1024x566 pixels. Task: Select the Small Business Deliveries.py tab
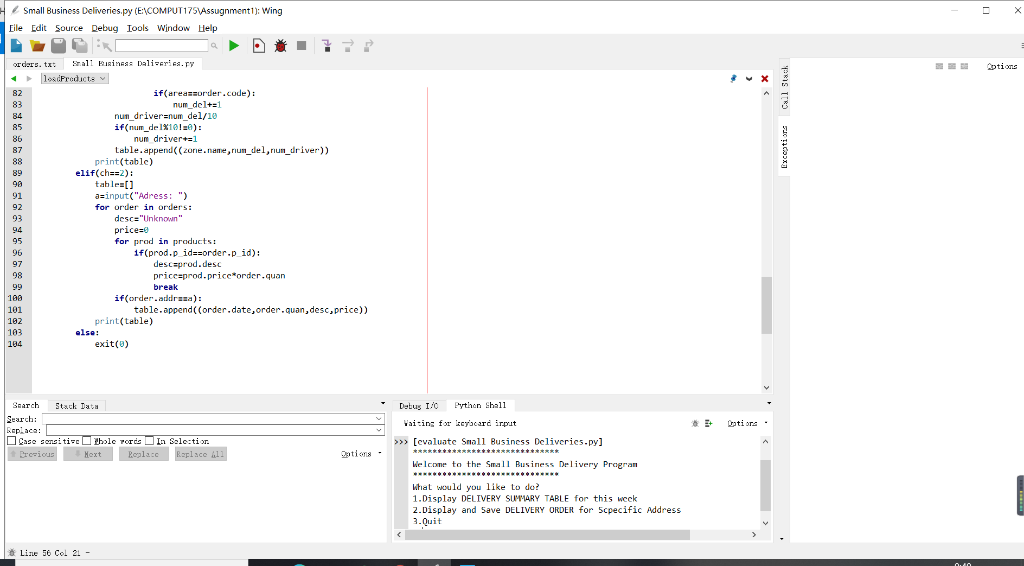(133, 63)
